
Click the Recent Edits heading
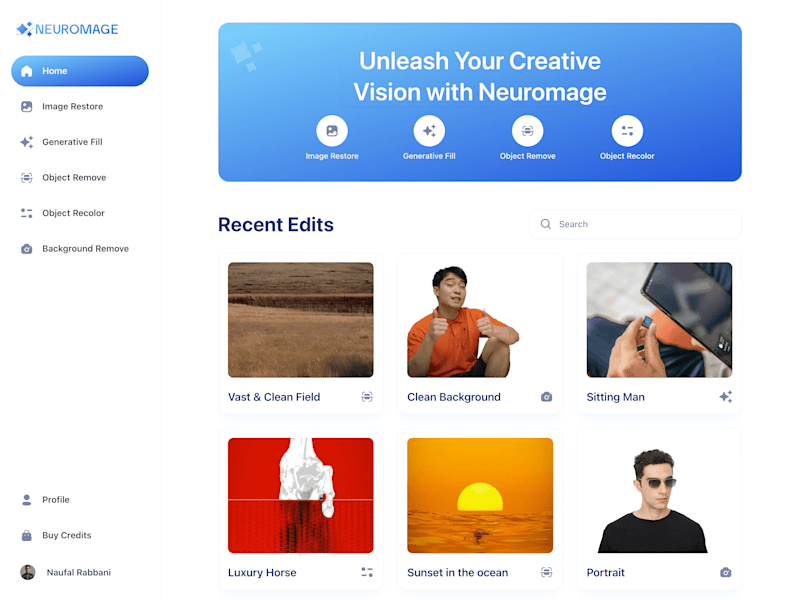coord(276,224)
